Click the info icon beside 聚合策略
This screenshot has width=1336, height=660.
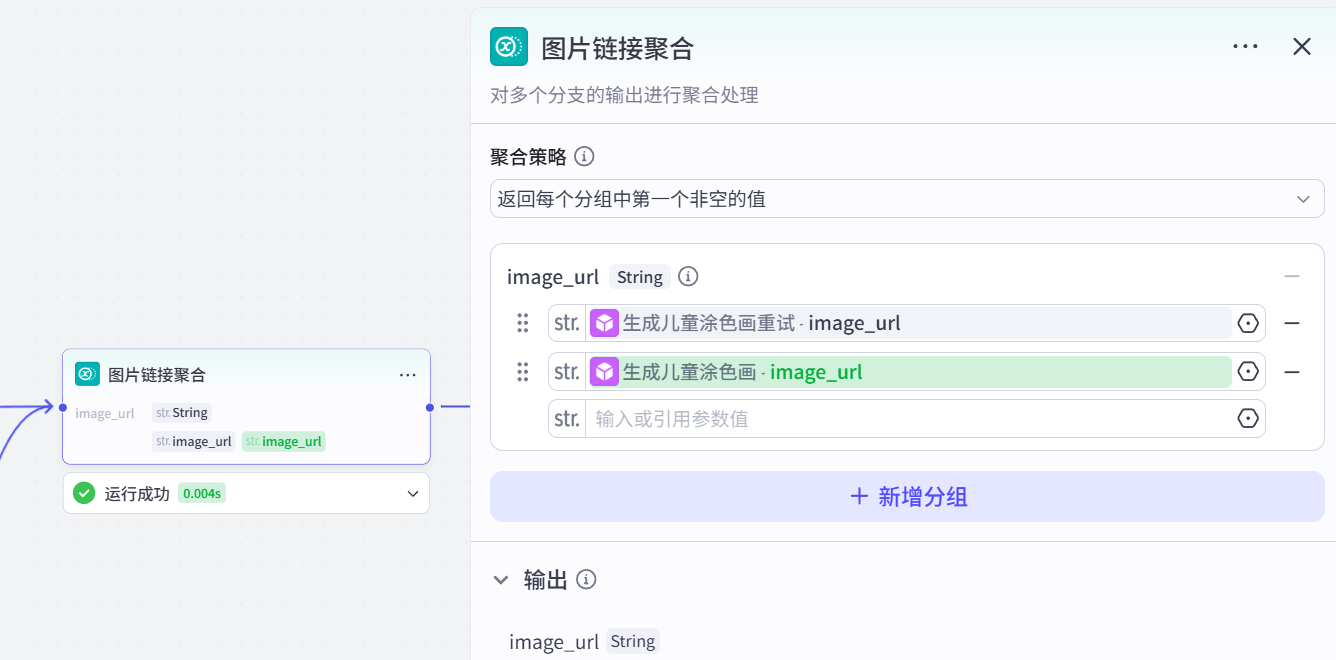click(x=585, y=157)
